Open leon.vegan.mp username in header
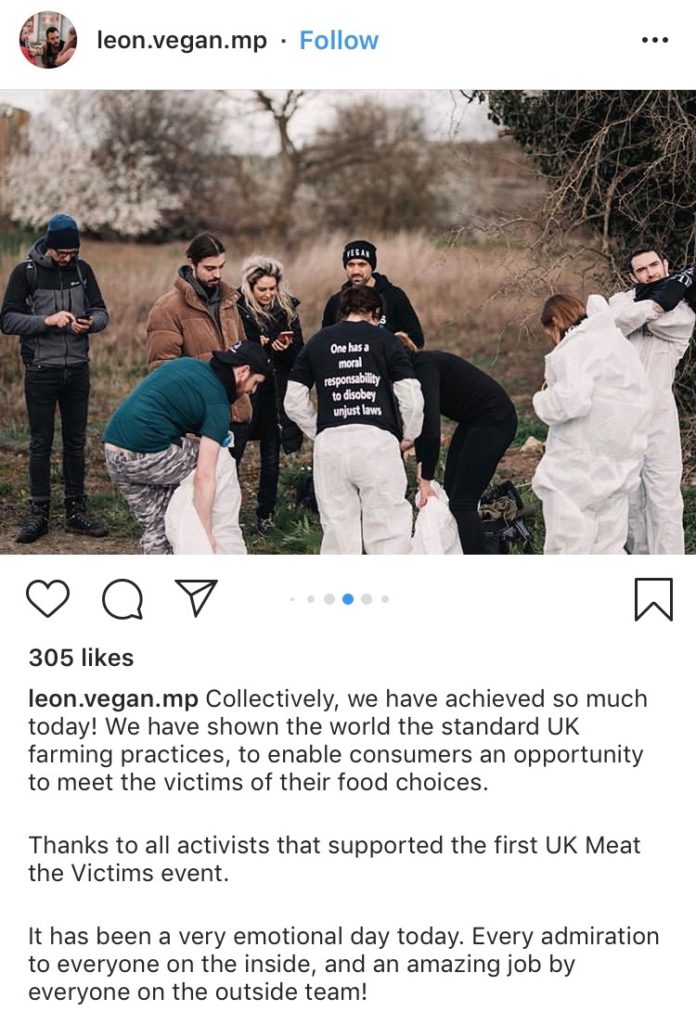696x1024 pixels. (182, 40)
